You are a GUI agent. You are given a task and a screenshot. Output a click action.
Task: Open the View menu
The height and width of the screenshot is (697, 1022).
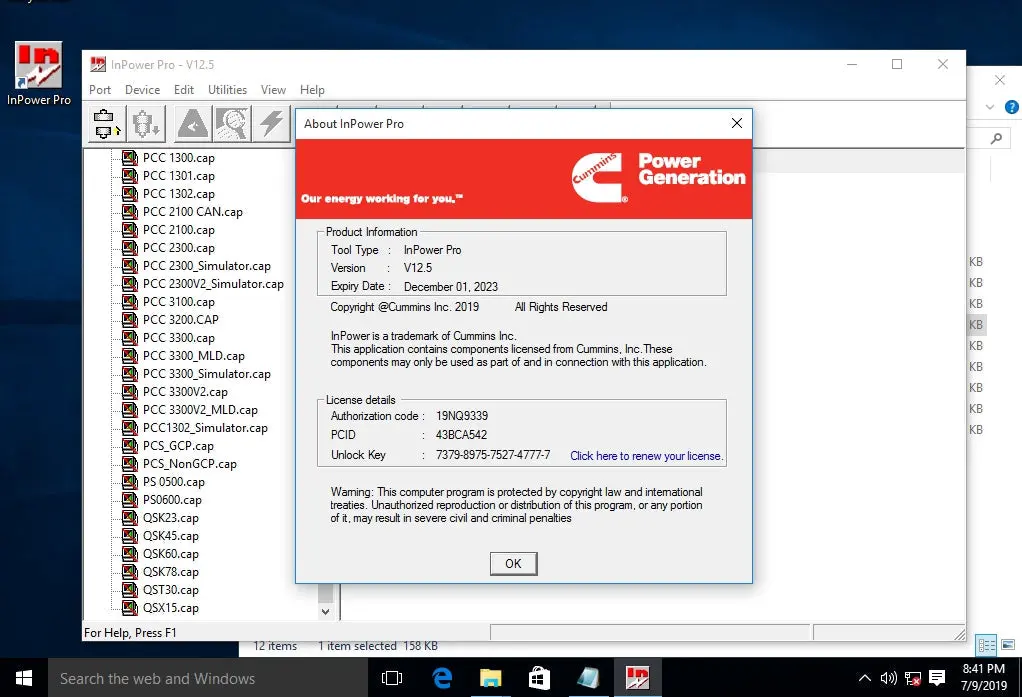[273, 90]
